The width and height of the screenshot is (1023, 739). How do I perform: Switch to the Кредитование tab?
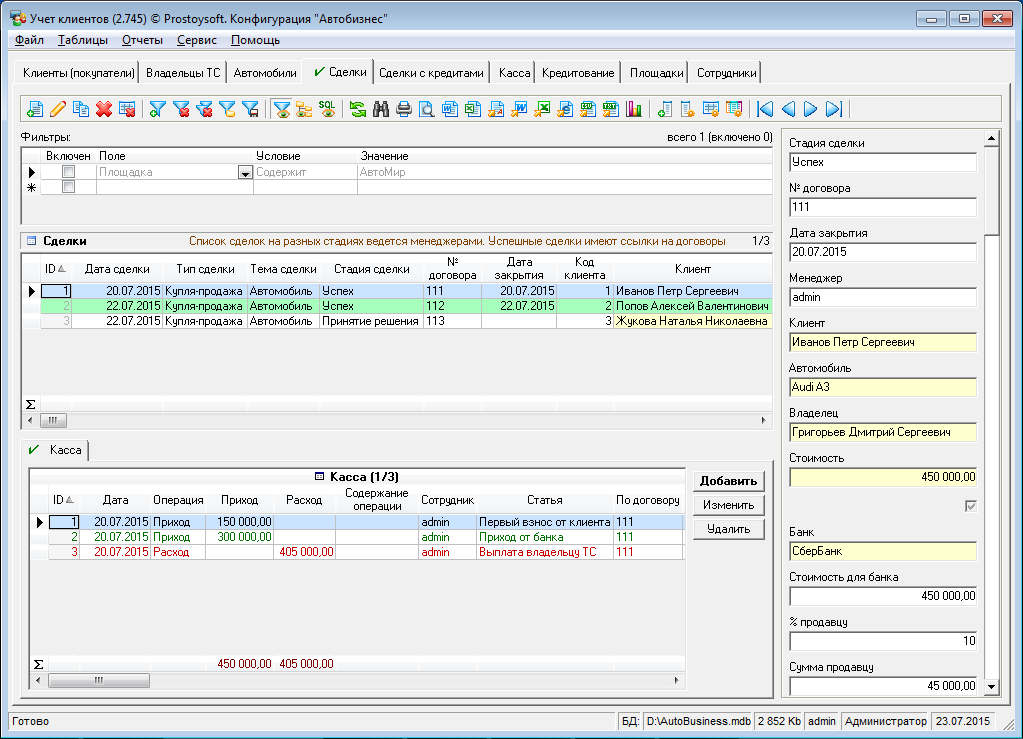pyautogui.click(x=578, y=73)
